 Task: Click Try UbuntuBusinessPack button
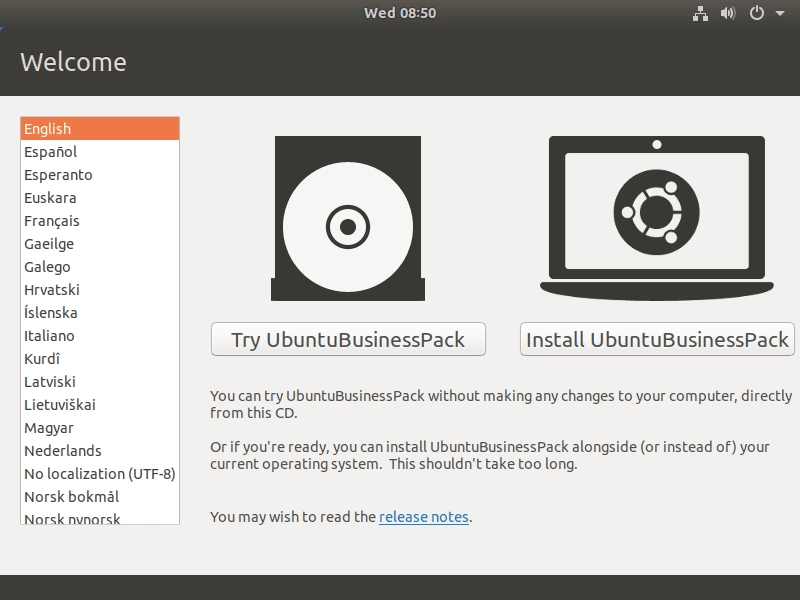click(x=348, y=339)
